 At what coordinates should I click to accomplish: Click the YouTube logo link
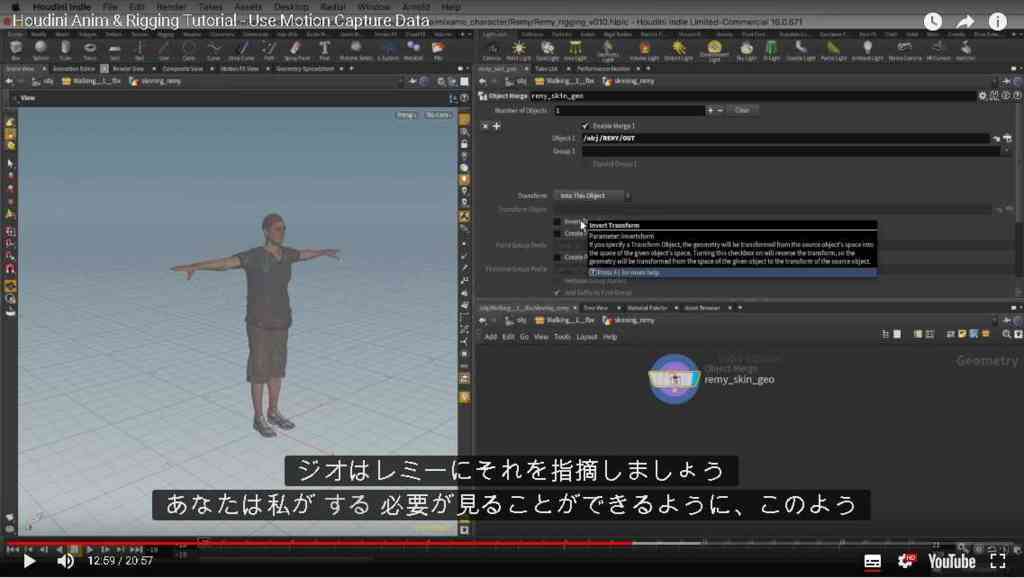(952, 561)
